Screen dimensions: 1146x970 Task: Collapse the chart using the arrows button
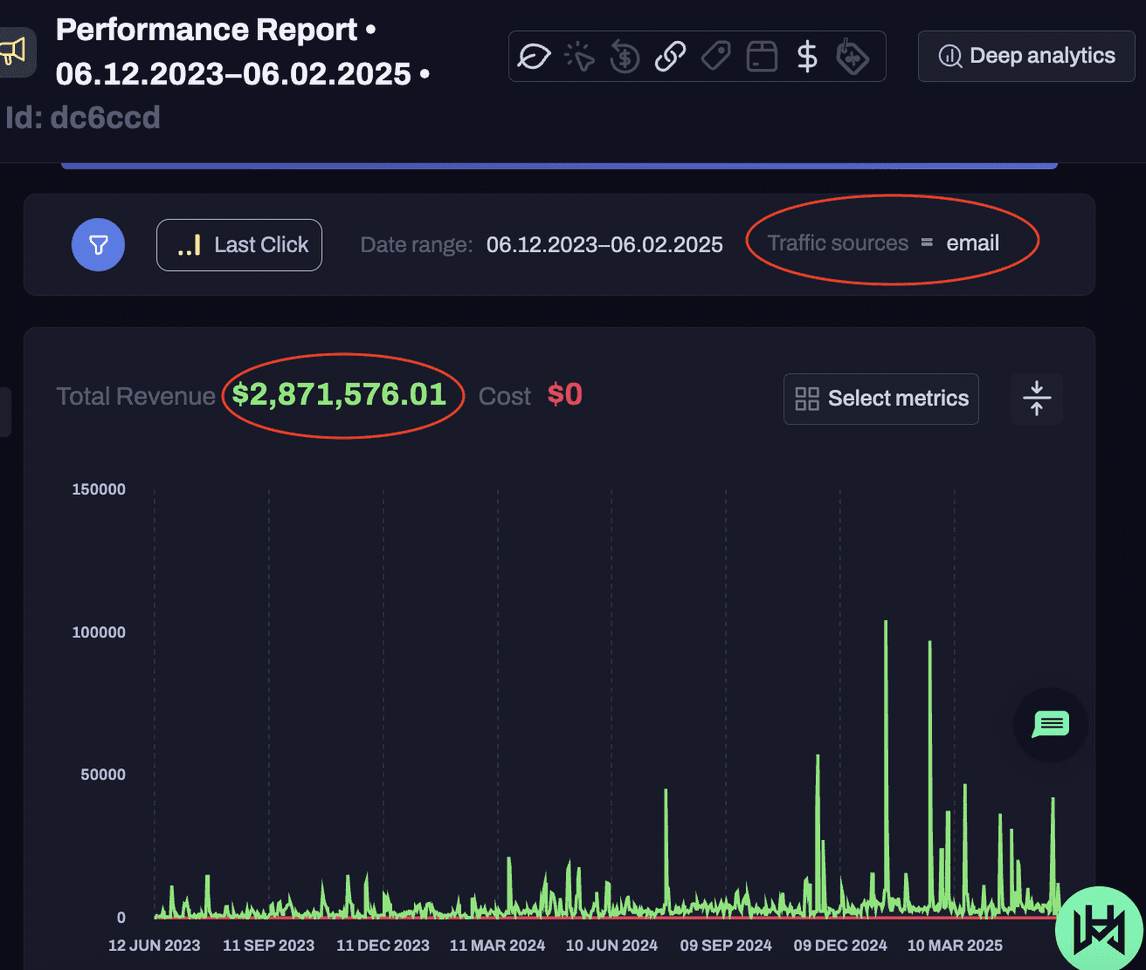pos(1036,398)
